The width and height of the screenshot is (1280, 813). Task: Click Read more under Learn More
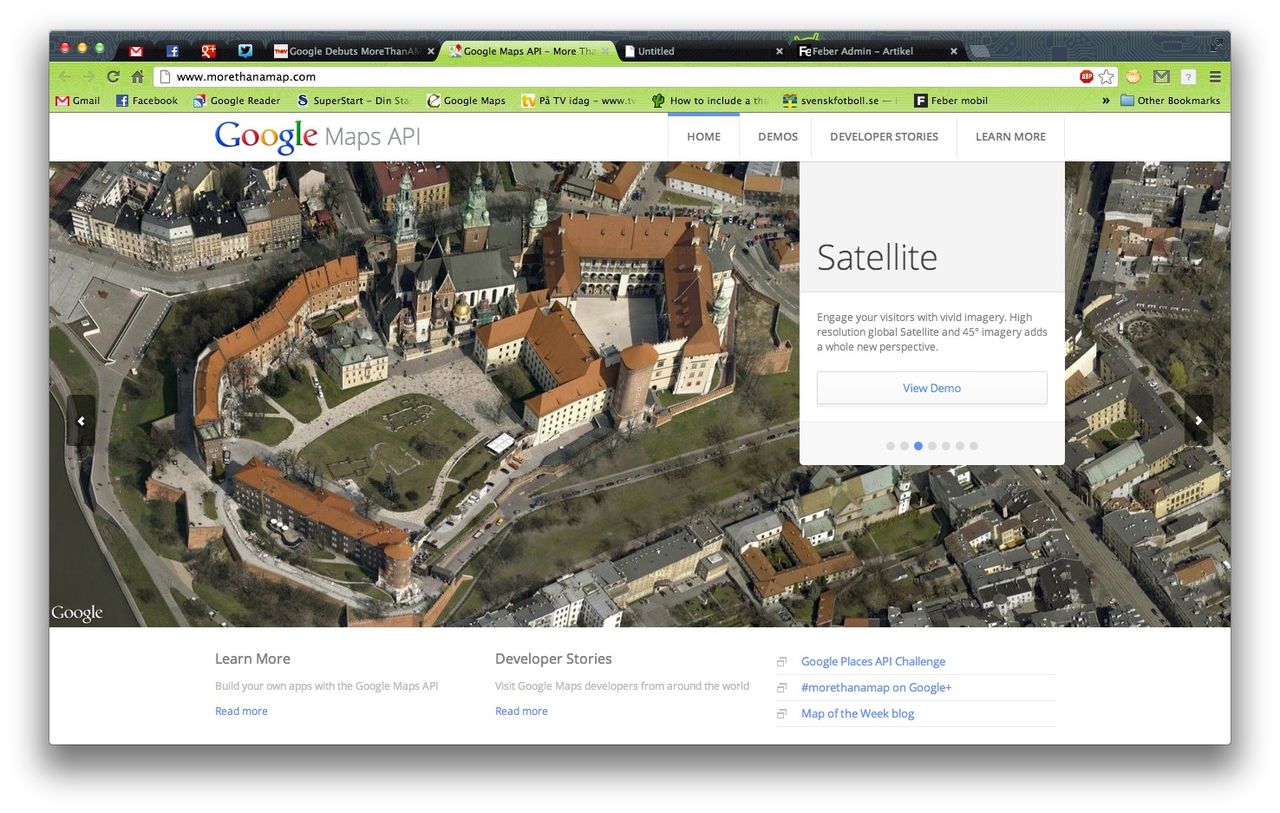(241, 711)
